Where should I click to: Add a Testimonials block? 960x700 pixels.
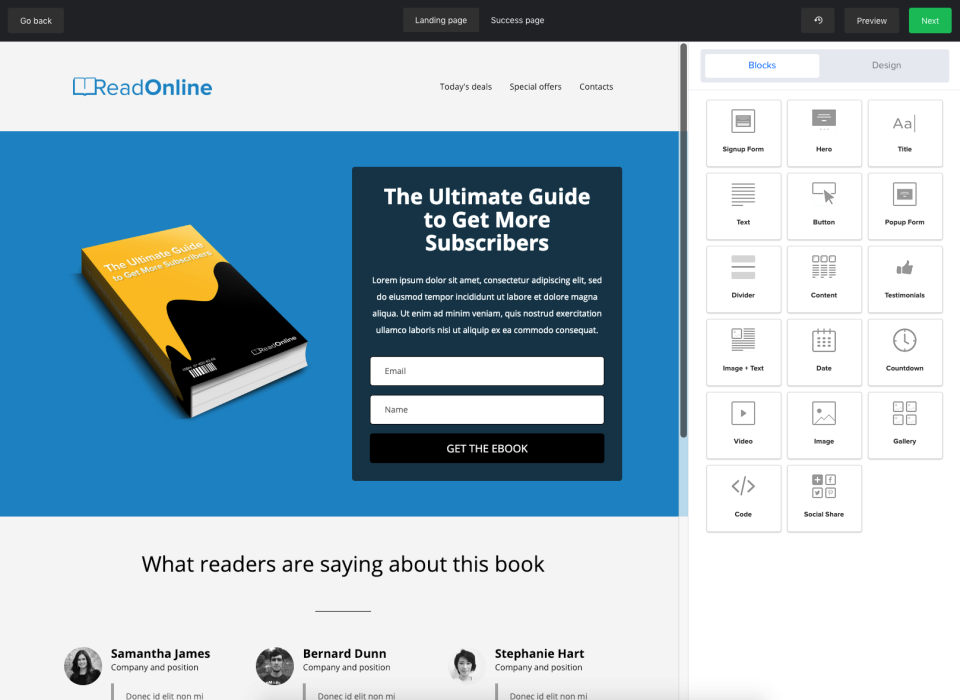click(904, 278)
